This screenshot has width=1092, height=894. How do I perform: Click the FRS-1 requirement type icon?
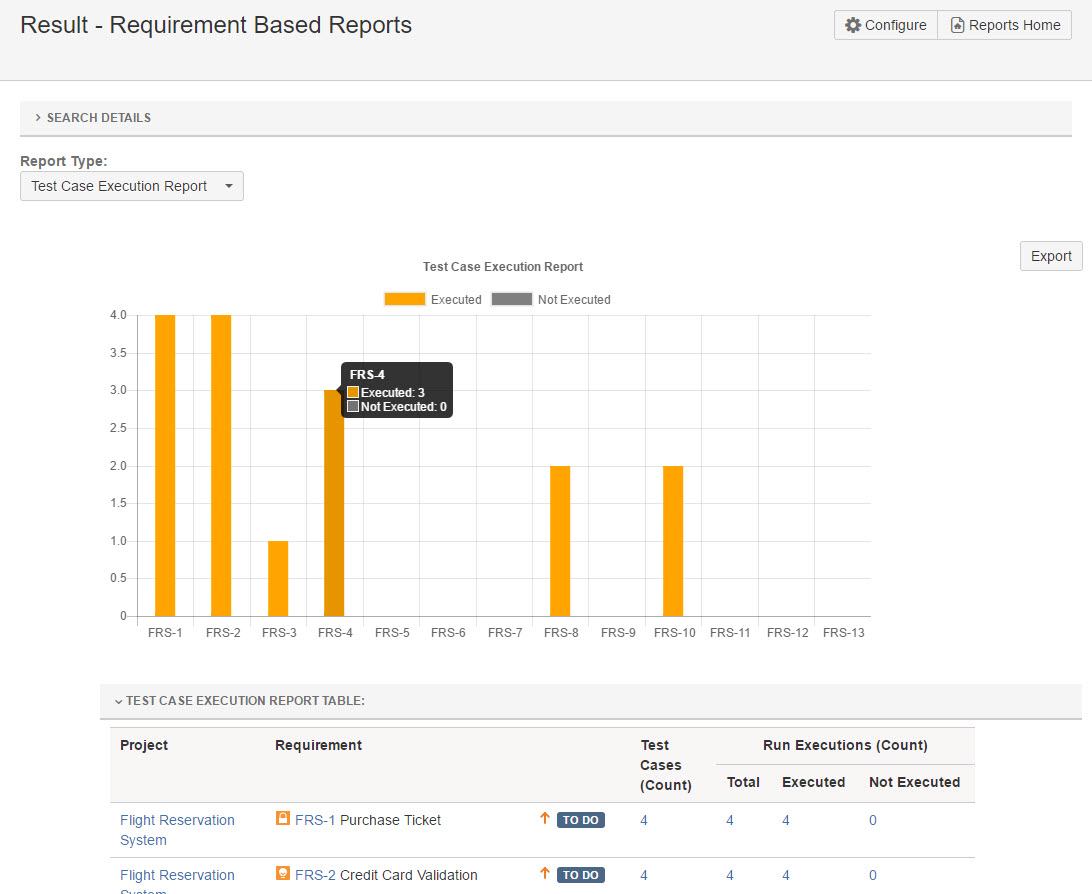[x=283, y=819]
